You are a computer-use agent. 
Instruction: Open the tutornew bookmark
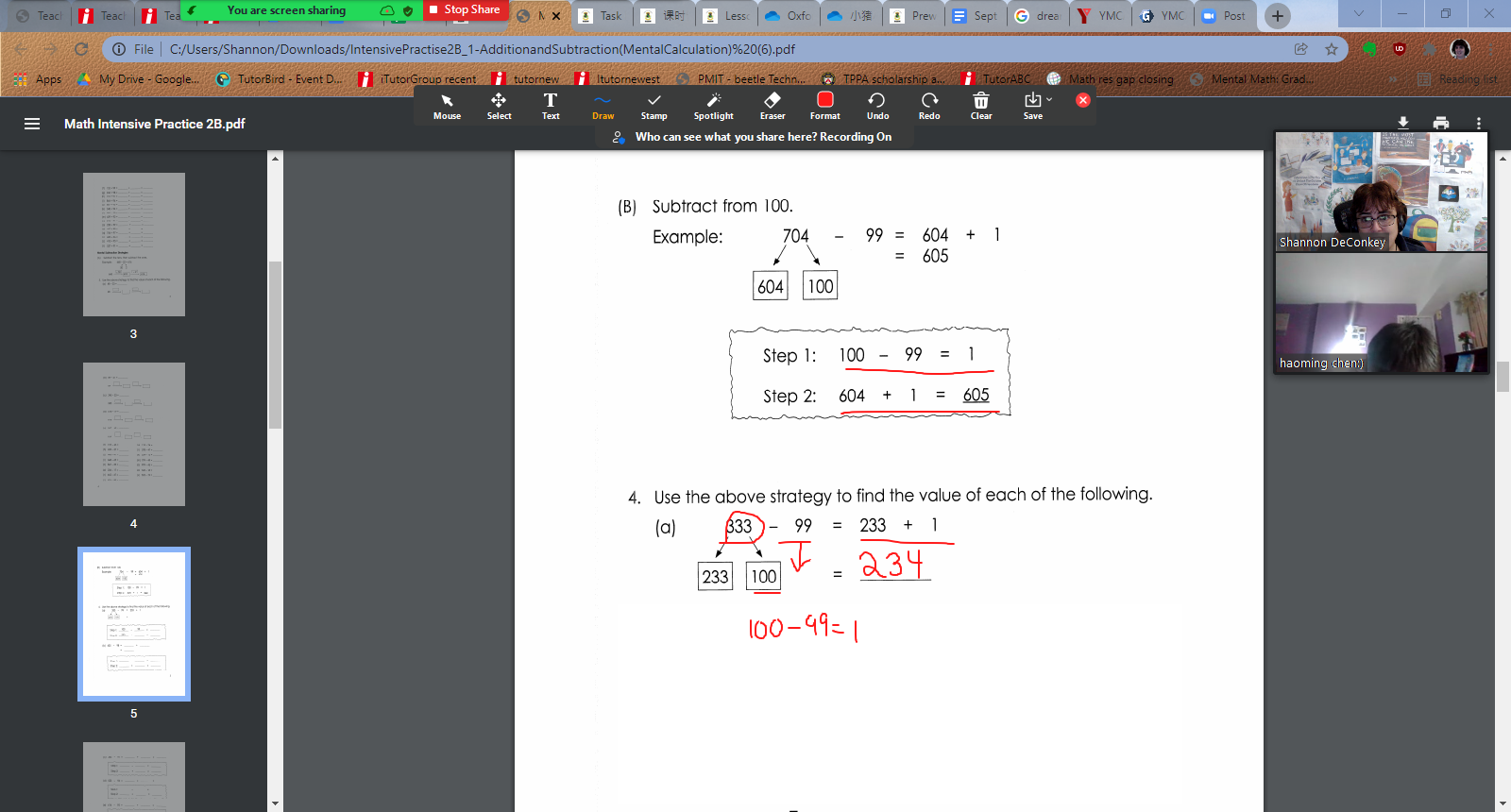click(526, 79)
